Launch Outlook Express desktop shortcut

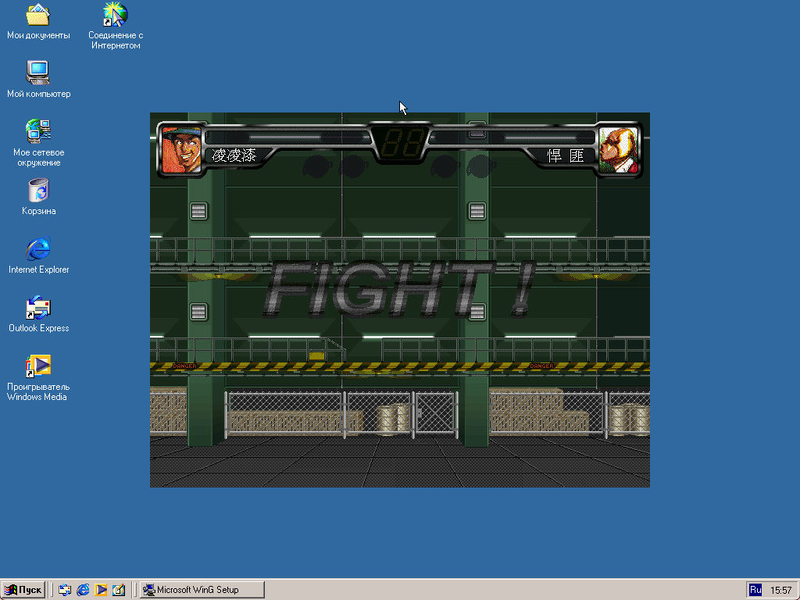point(38,314)
